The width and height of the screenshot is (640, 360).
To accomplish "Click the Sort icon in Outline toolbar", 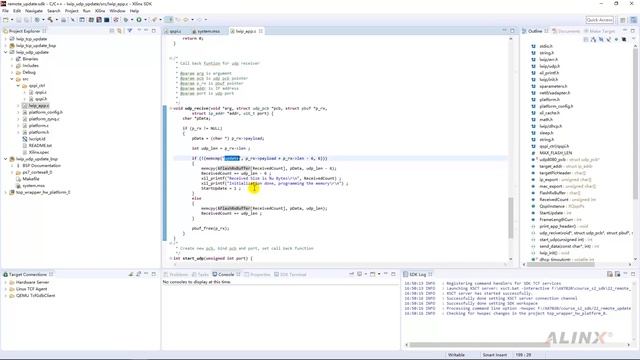I will click(x=593, y=40).
